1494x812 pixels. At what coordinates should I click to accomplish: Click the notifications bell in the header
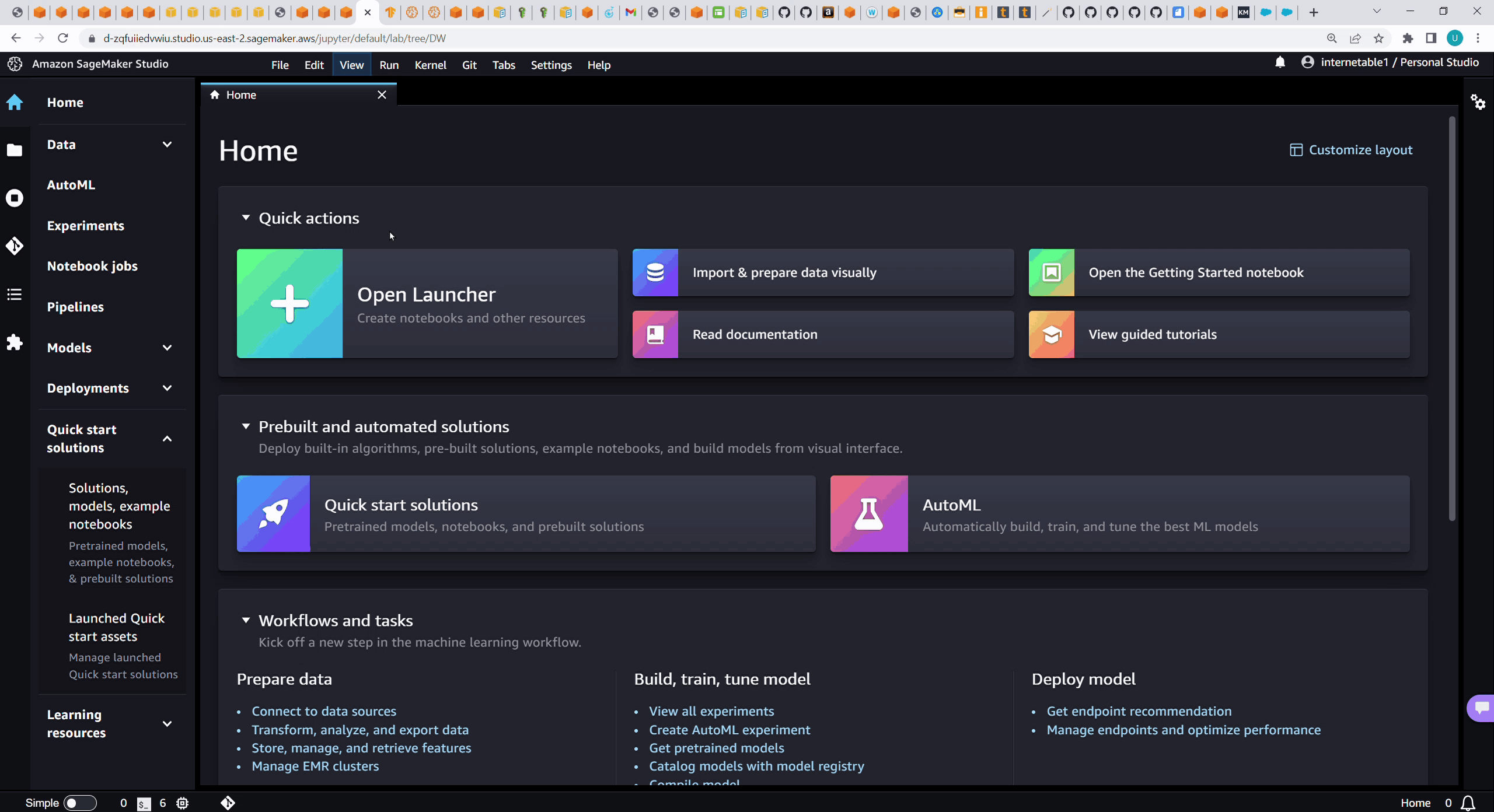[x=1280, y=62]
